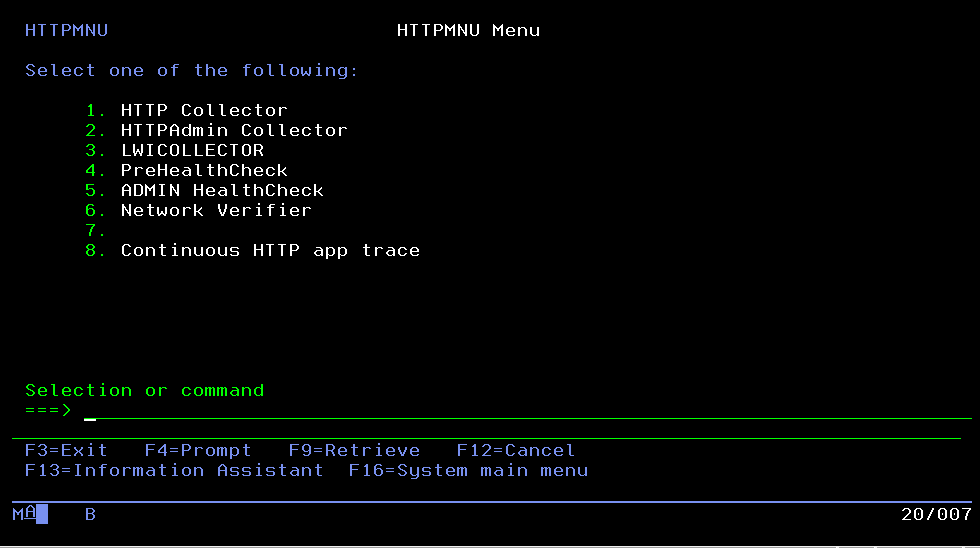Click the ===> command prompt arrow
This screenshot has width=980, height=548.
tap(48, 411)
